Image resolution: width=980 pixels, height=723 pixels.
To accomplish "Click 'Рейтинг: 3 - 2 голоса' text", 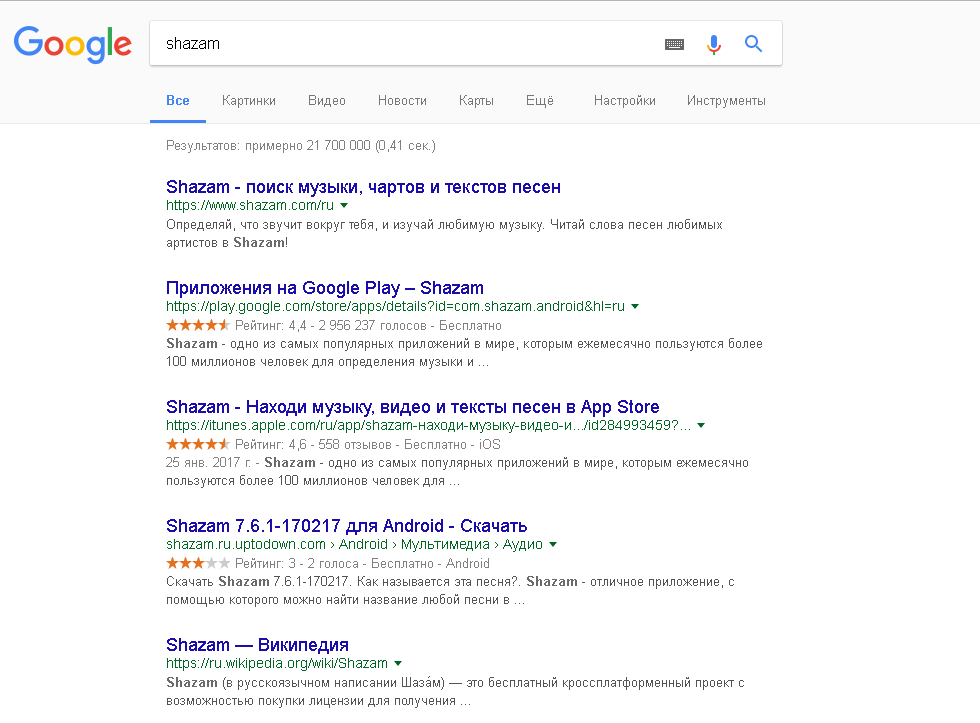I will click(x=362, y=564).
